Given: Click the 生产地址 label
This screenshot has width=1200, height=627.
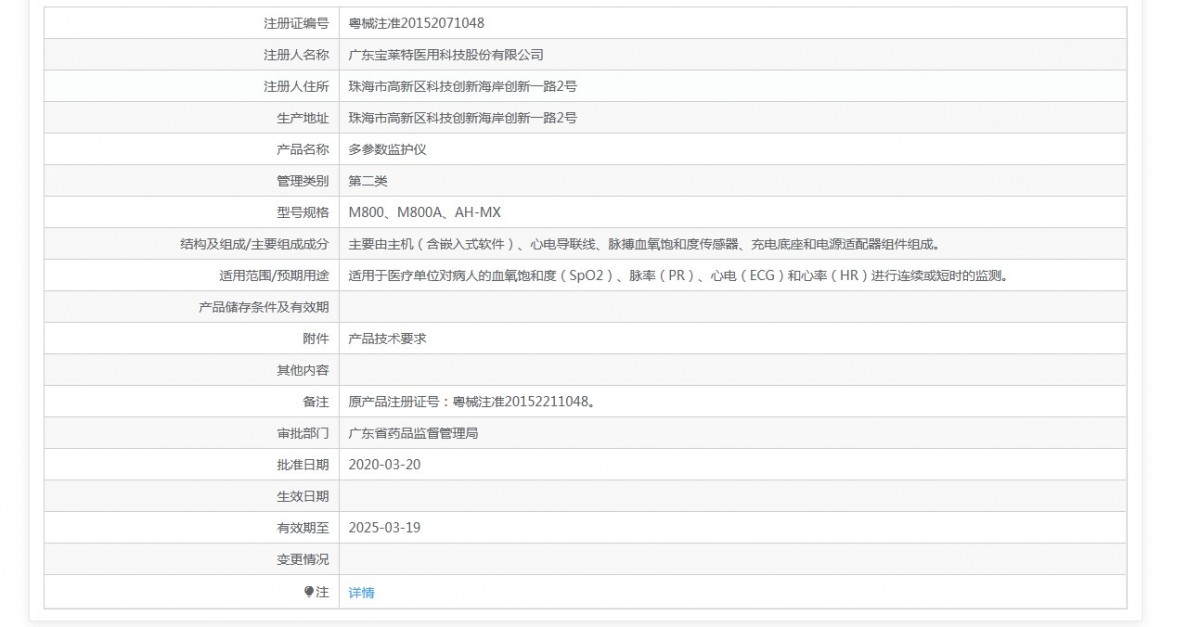Looking at the screenshot, I should pyautogui.click(x=302, y=118).
